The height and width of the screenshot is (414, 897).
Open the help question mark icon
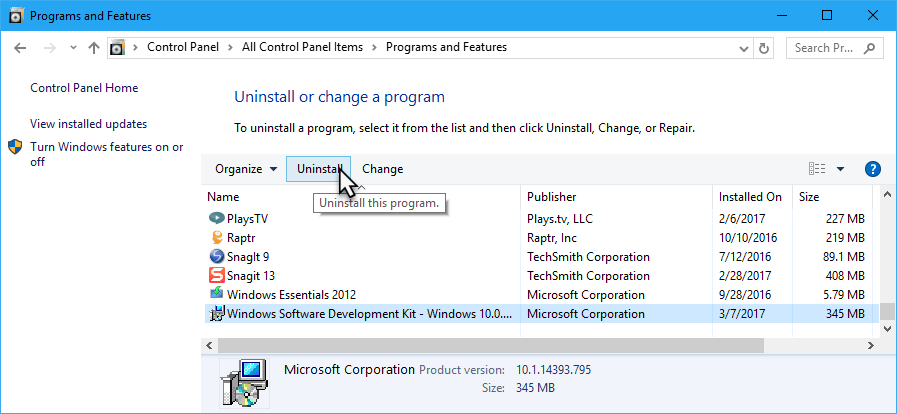pos(872,169)
